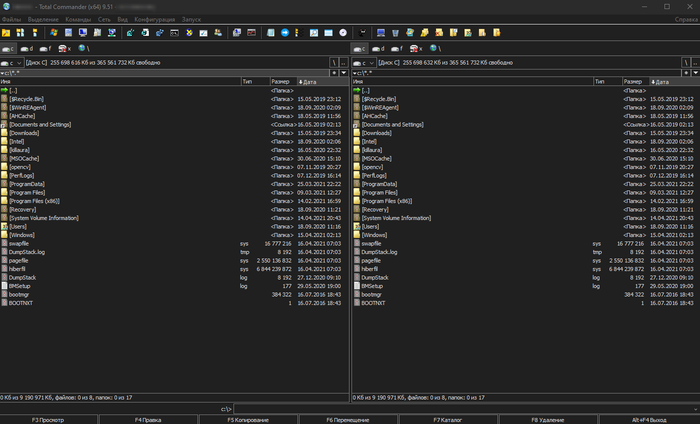Click the teal network connect toolbar icon

point(130,33)
